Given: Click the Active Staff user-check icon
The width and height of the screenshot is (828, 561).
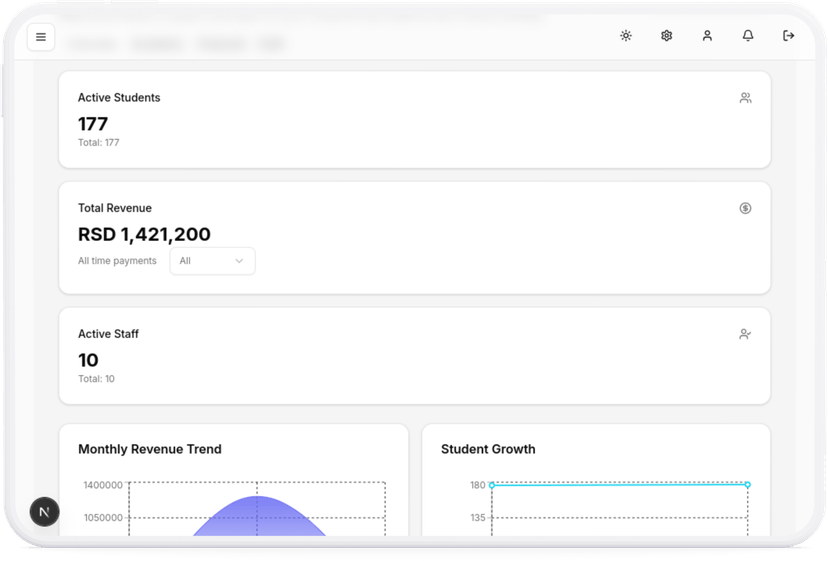Looking at the screenshot, I should (745, 334).
